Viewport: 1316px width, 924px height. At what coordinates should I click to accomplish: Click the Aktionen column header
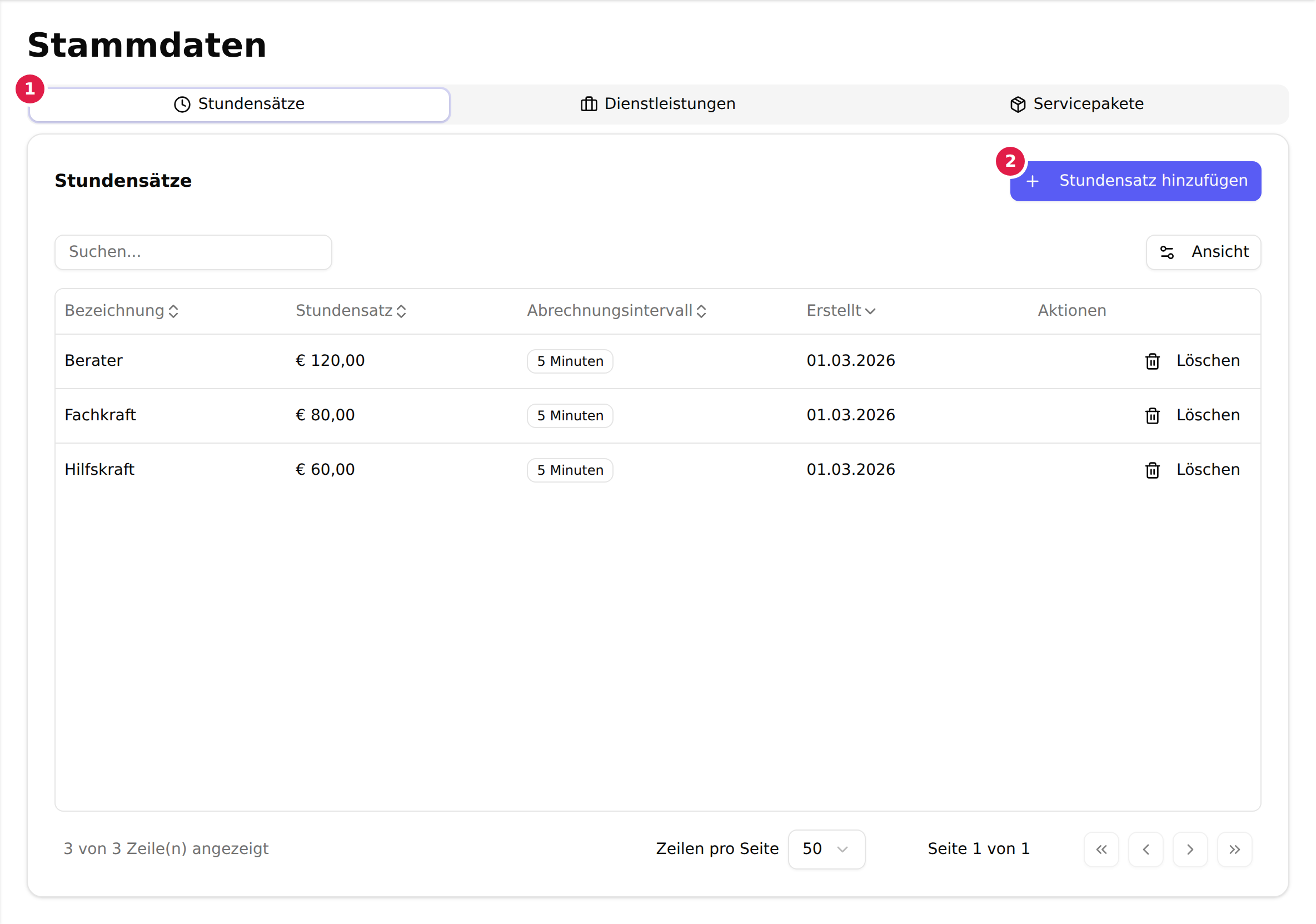coord(1073,311)
